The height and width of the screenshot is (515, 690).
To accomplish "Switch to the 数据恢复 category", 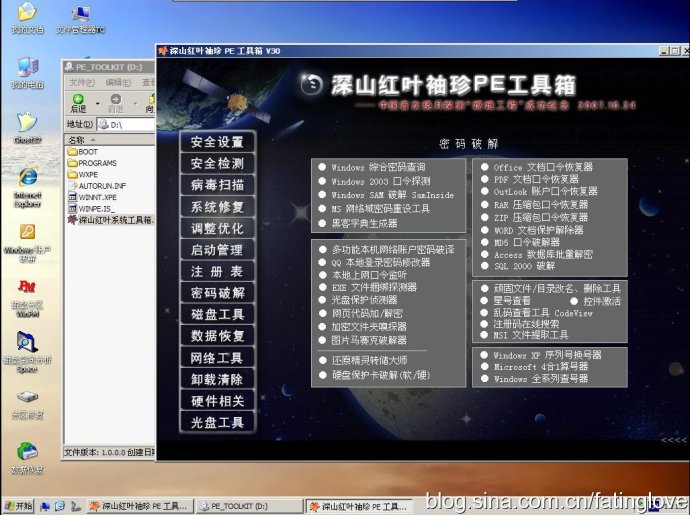I will click(217, 336).
